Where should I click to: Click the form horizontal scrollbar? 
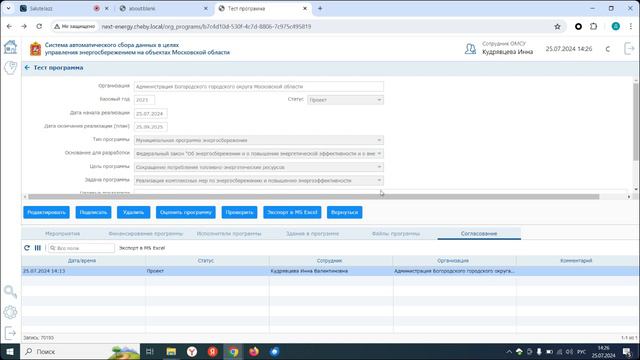[x=313, y=197]
